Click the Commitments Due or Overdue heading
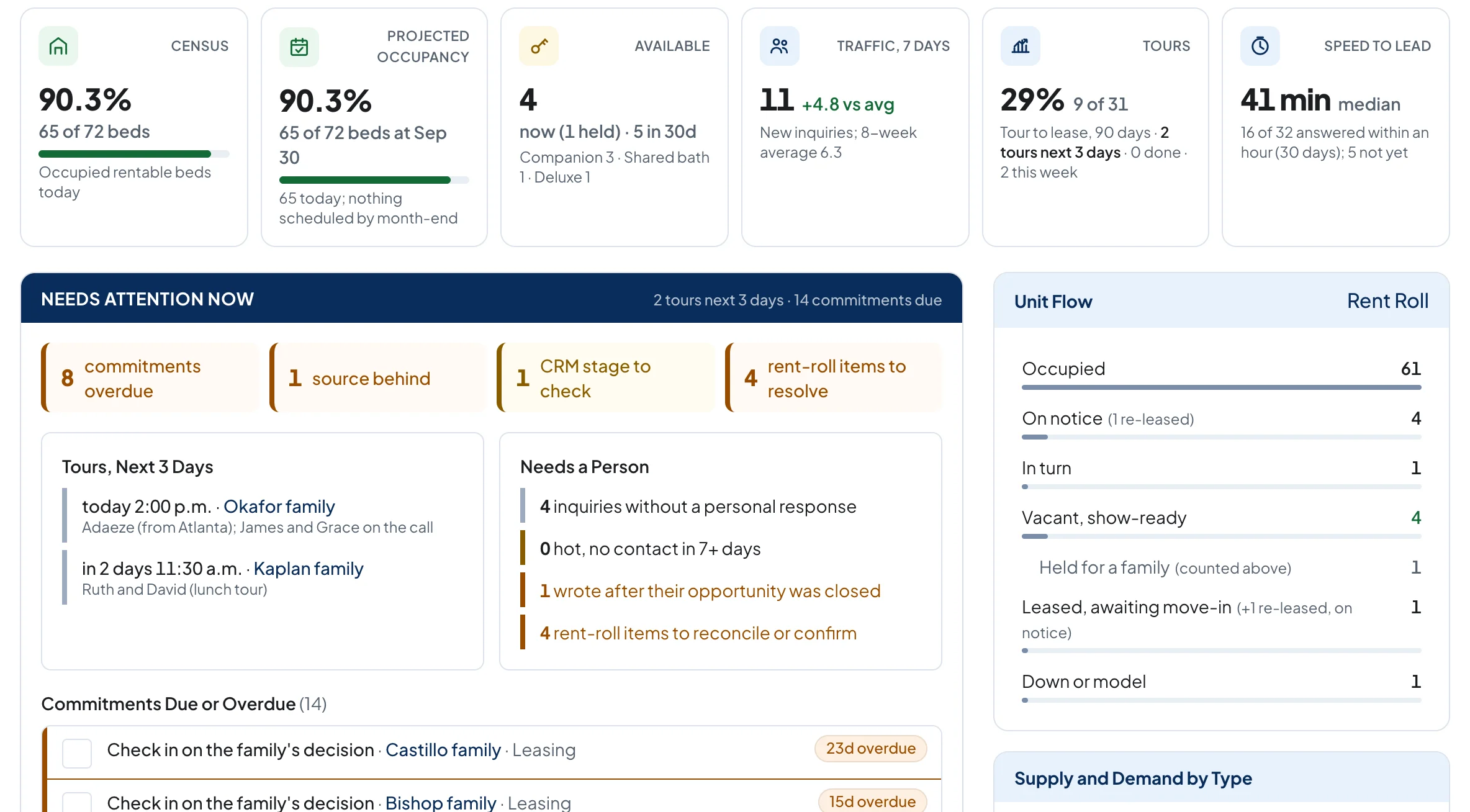Image resolution: width=1470 pixels, height=812 pixels. tap(184, 704)
